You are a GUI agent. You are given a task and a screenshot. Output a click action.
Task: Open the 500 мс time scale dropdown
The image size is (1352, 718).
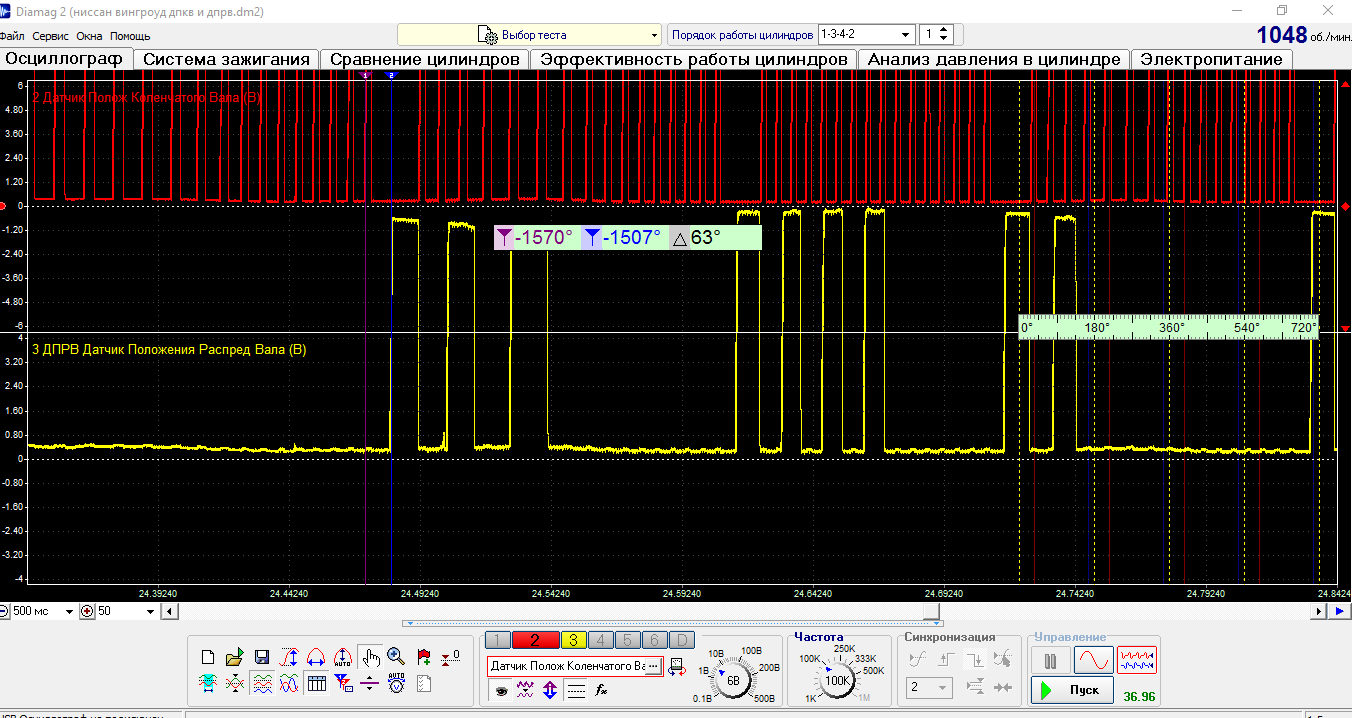(45, 611)
